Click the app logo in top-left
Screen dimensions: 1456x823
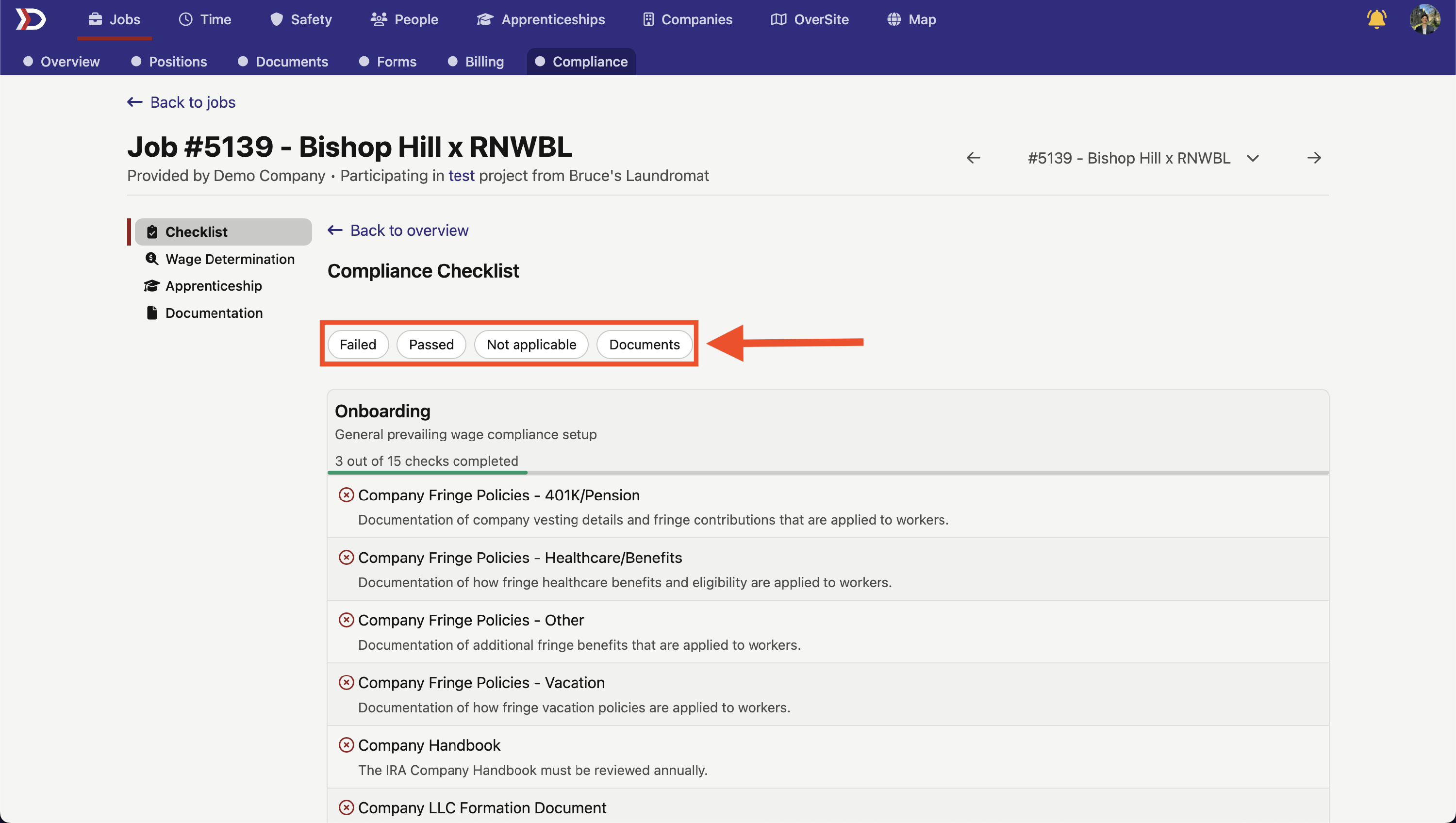coord(31,19)
